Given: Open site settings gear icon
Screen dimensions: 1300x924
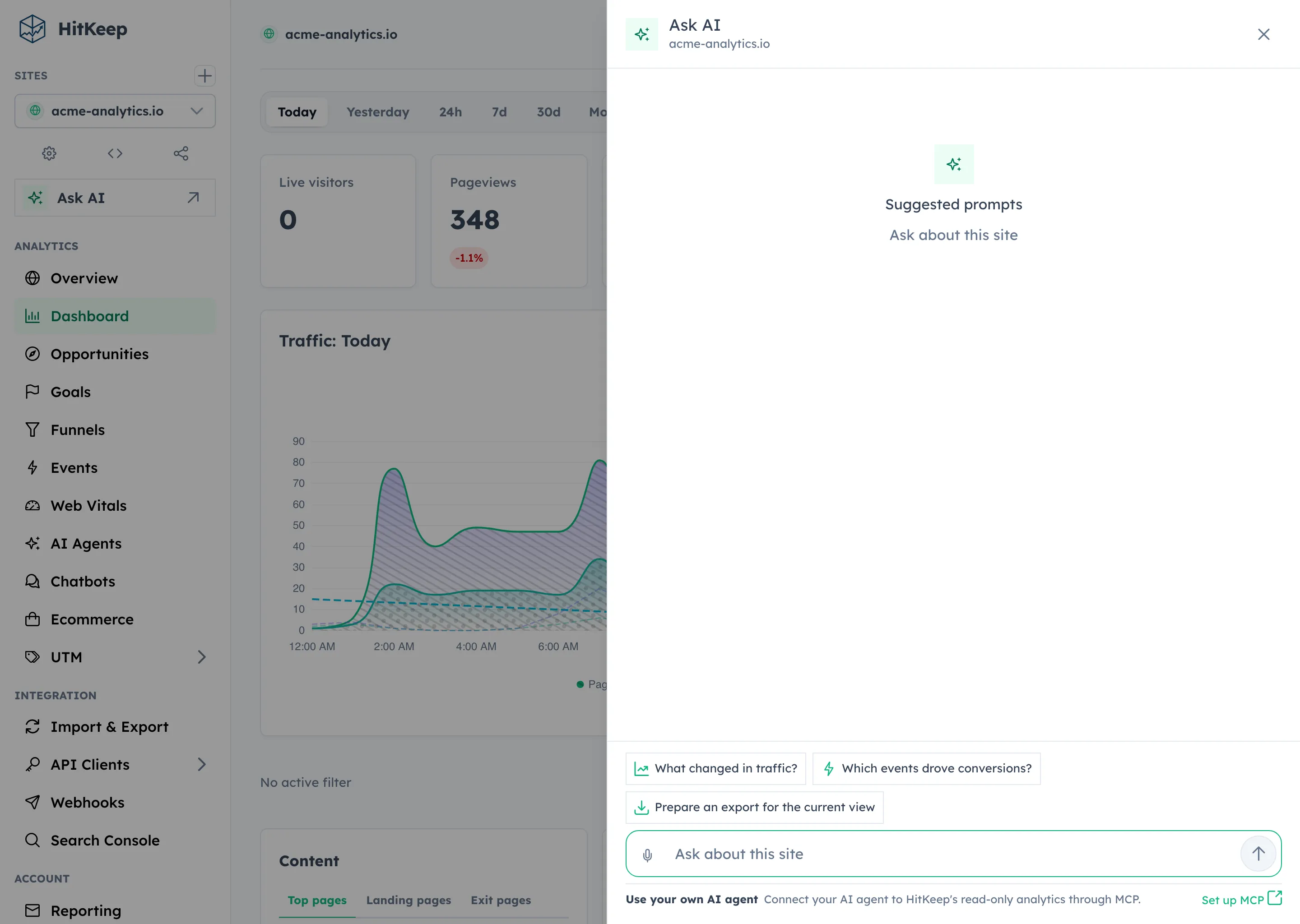Looking at the screenshot, I should (x=50, y=153).
